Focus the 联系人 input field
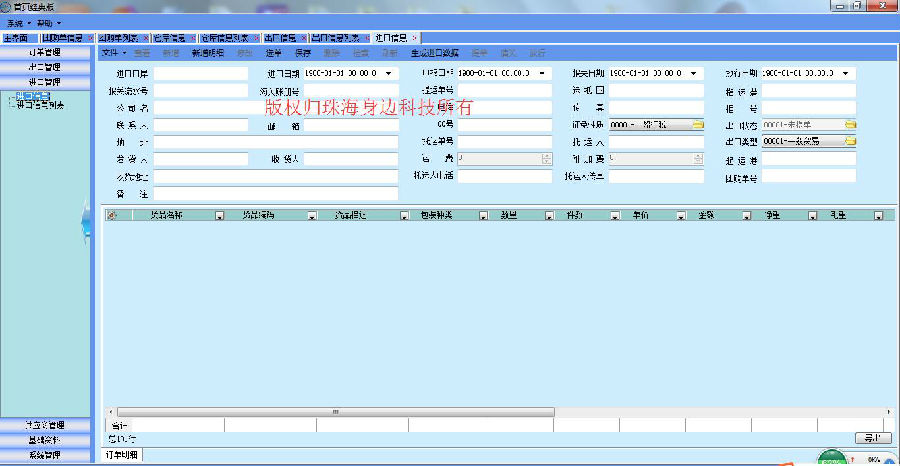 tap(201, 125)
